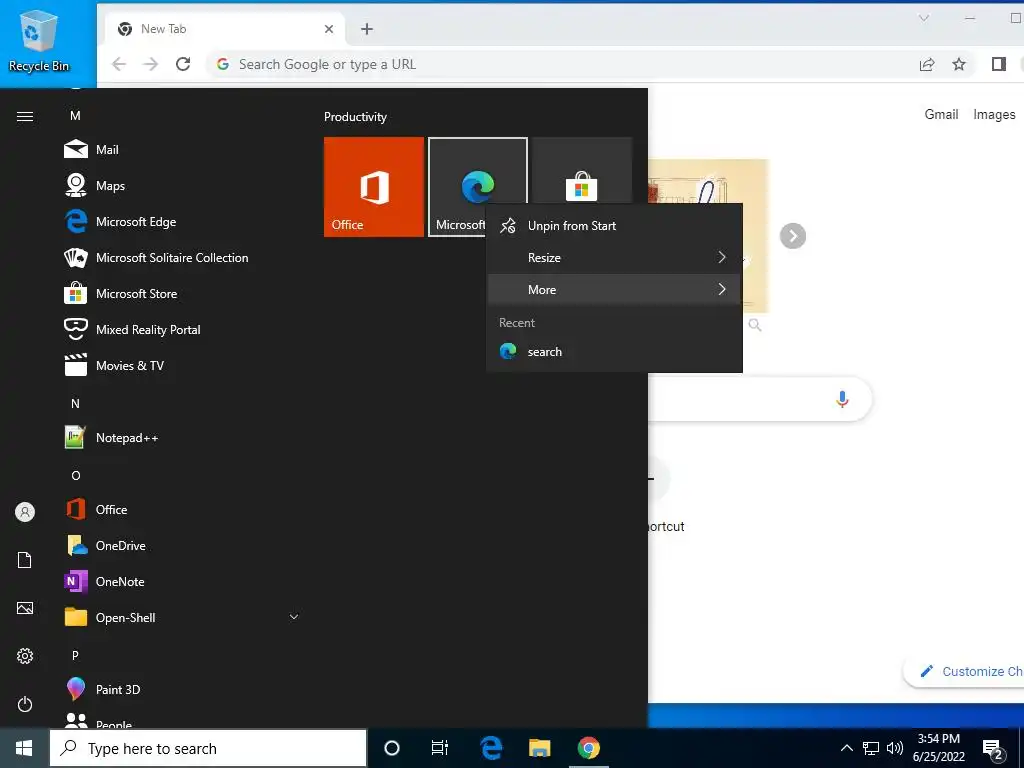
Task: Reload the page in Chrome
Action: (x=183, y=64)
